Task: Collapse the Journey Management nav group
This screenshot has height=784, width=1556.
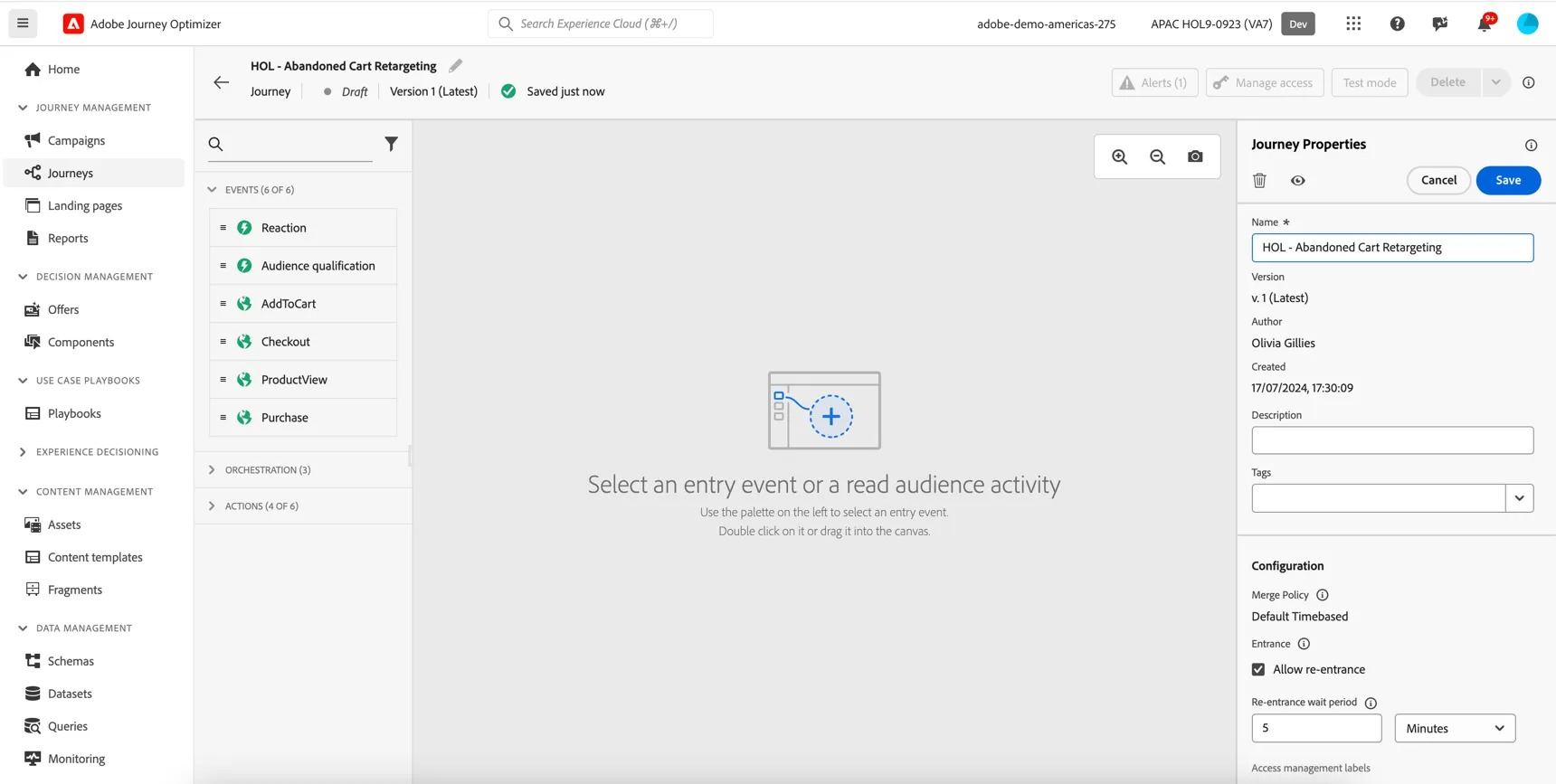Action: tap(23, 108)
